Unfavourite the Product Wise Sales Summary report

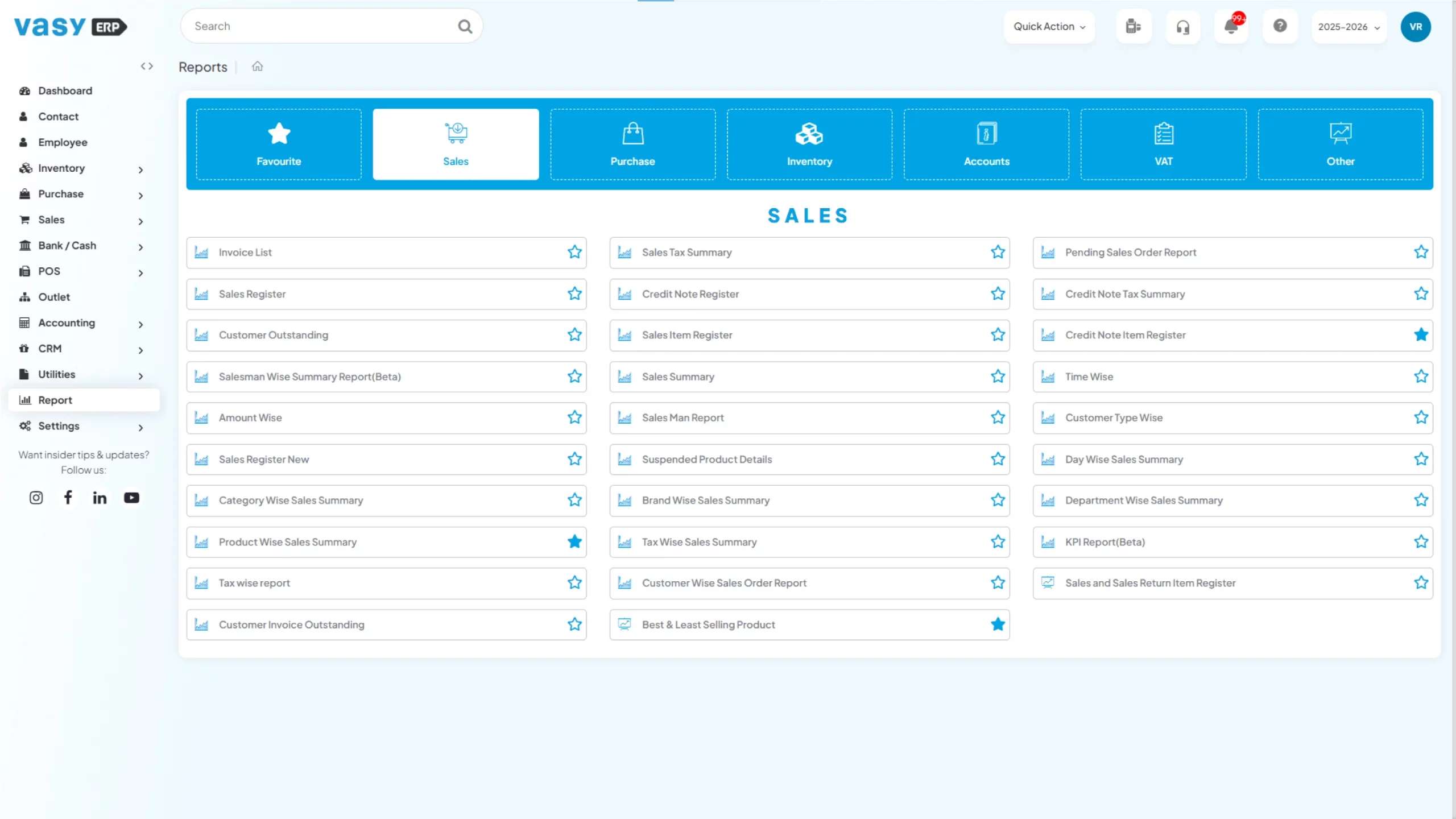point(574,542)
